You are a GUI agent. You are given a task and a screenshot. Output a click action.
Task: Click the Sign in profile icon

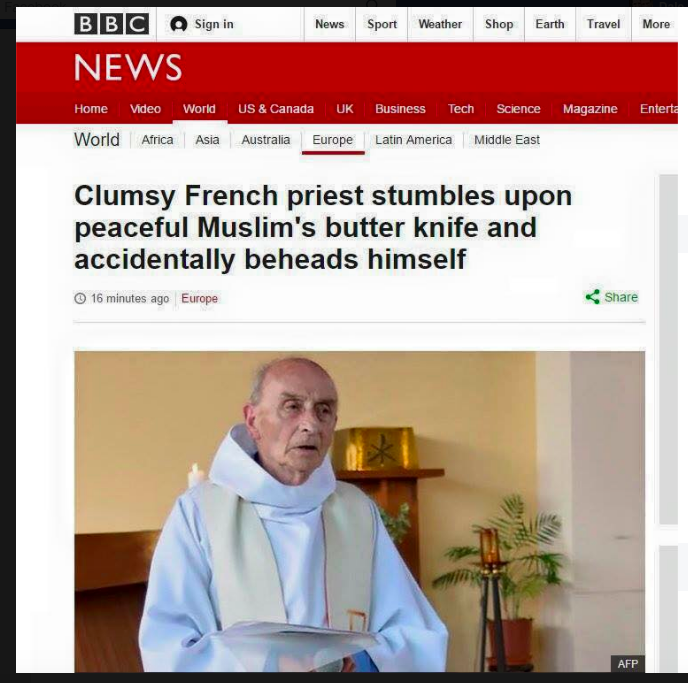pos(178,24)
